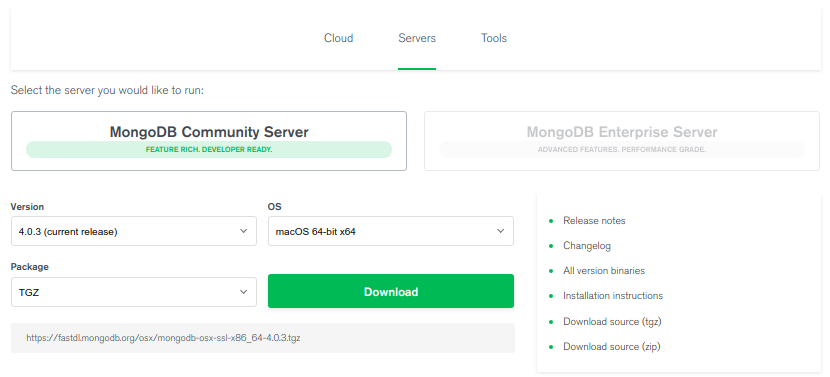Click the Package field label
The height and width of the screenshot is (377, 830).
pos(30,267)
